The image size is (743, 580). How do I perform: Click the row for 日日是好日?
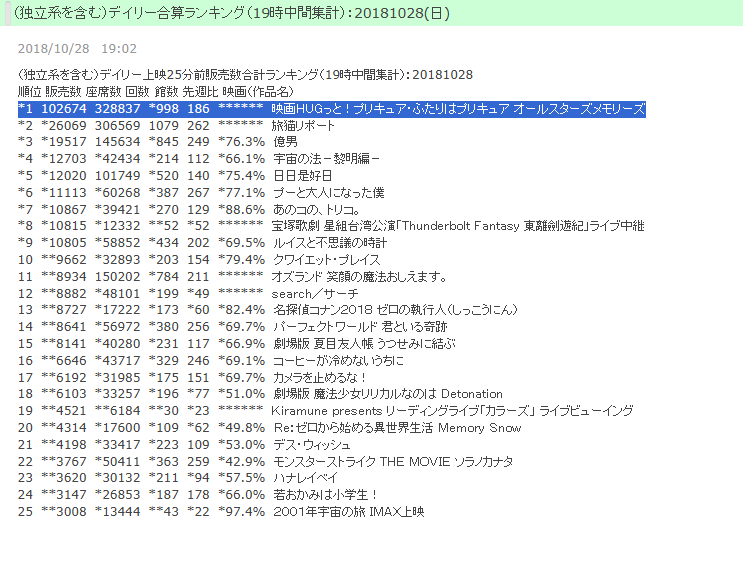coord(175,176)
